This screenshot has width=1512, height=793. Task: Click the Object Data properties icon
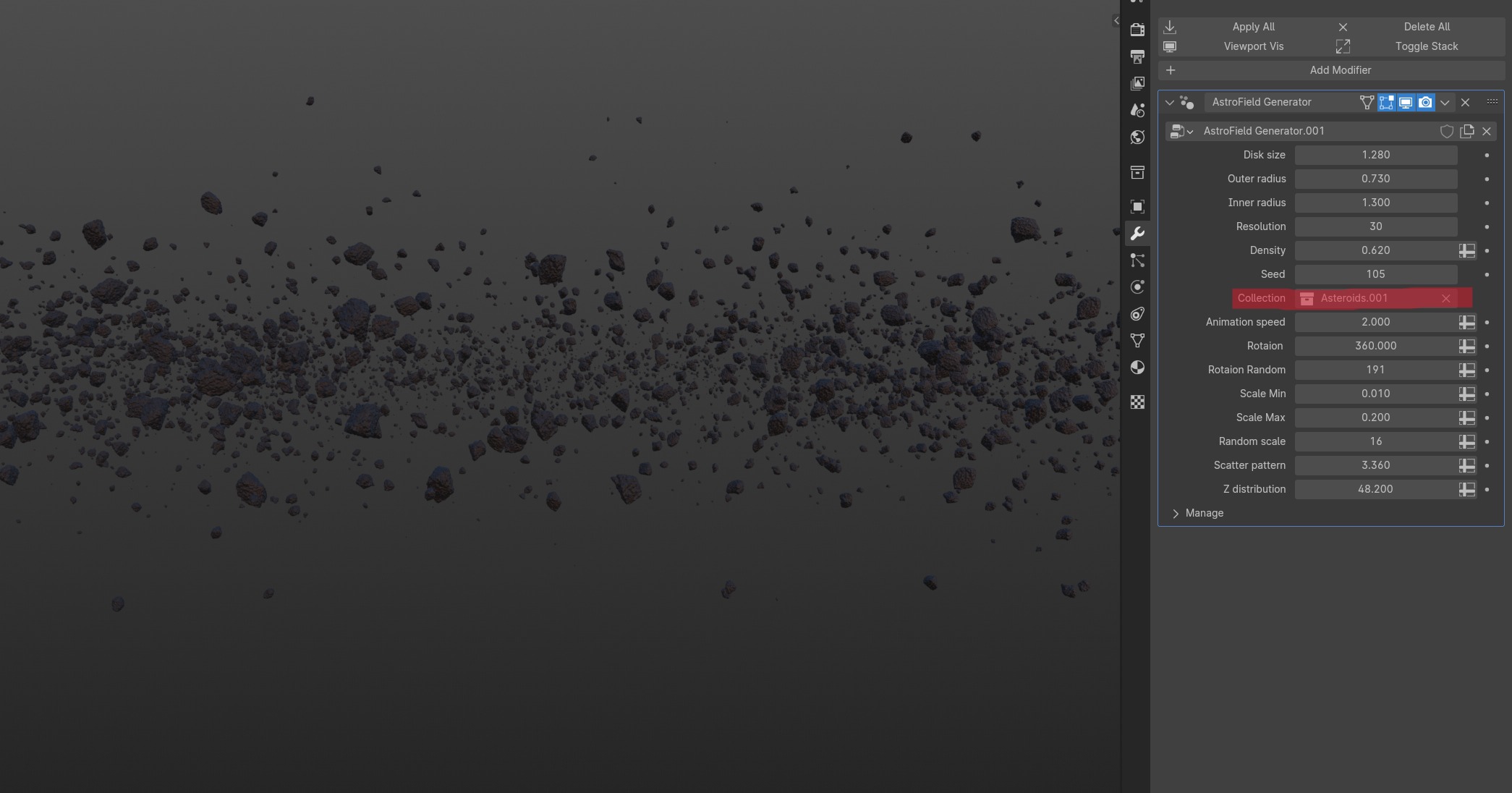tap(1137, 341)
